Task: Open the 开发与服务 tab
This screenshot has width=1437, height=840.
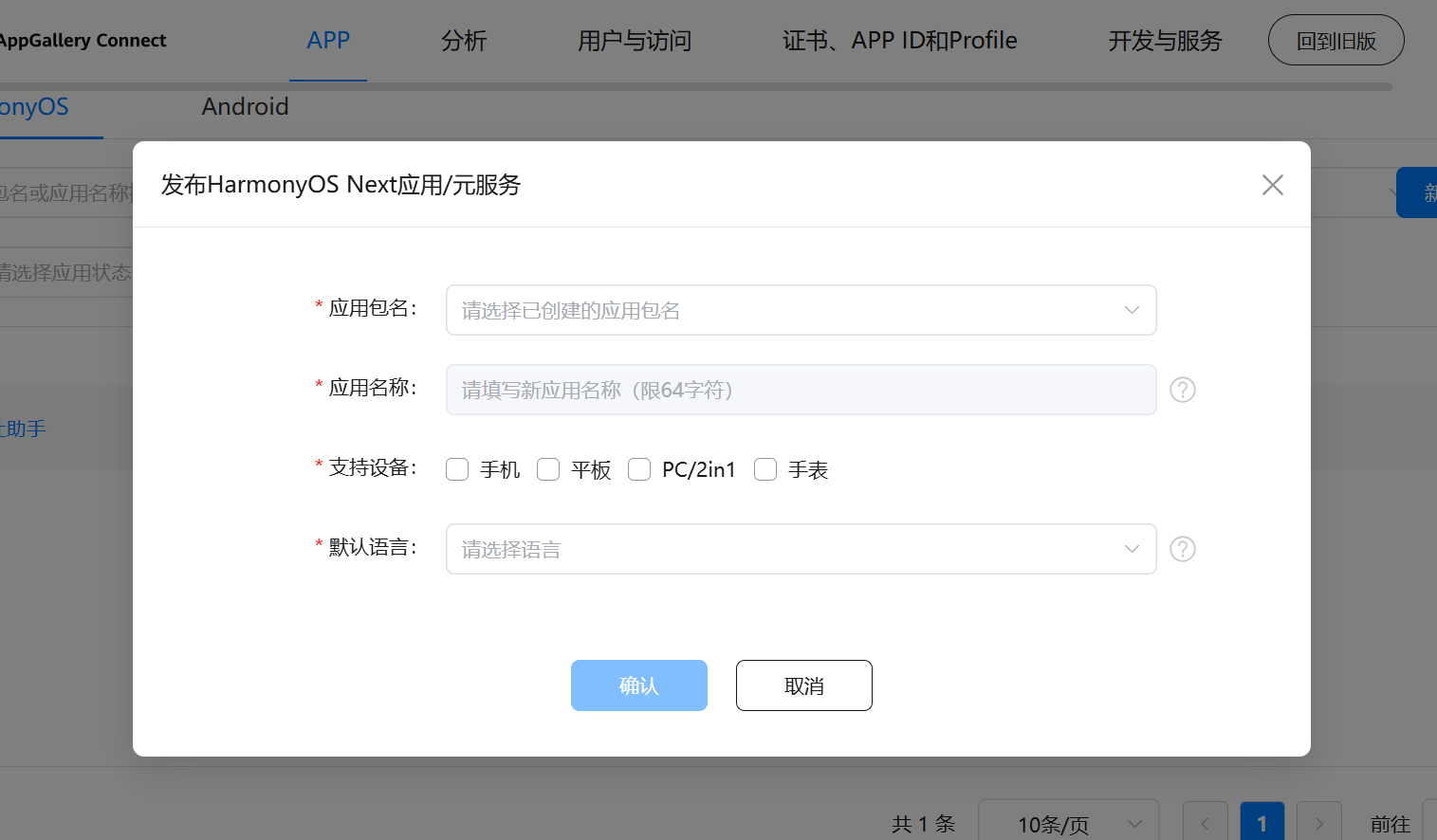Action: [x=1165, y=41]
